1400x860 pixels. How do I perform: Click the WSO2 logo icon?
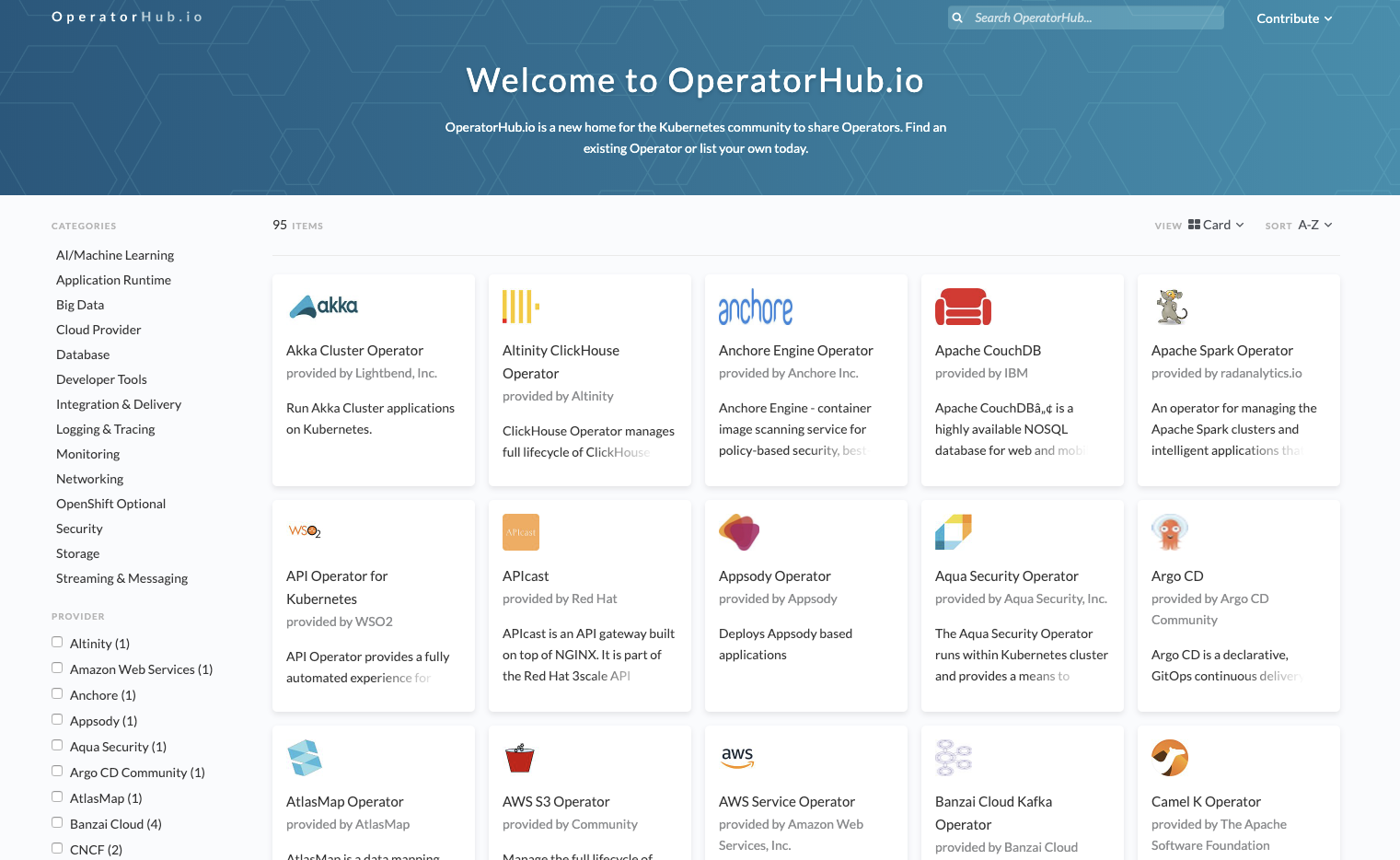coord(305,531)
